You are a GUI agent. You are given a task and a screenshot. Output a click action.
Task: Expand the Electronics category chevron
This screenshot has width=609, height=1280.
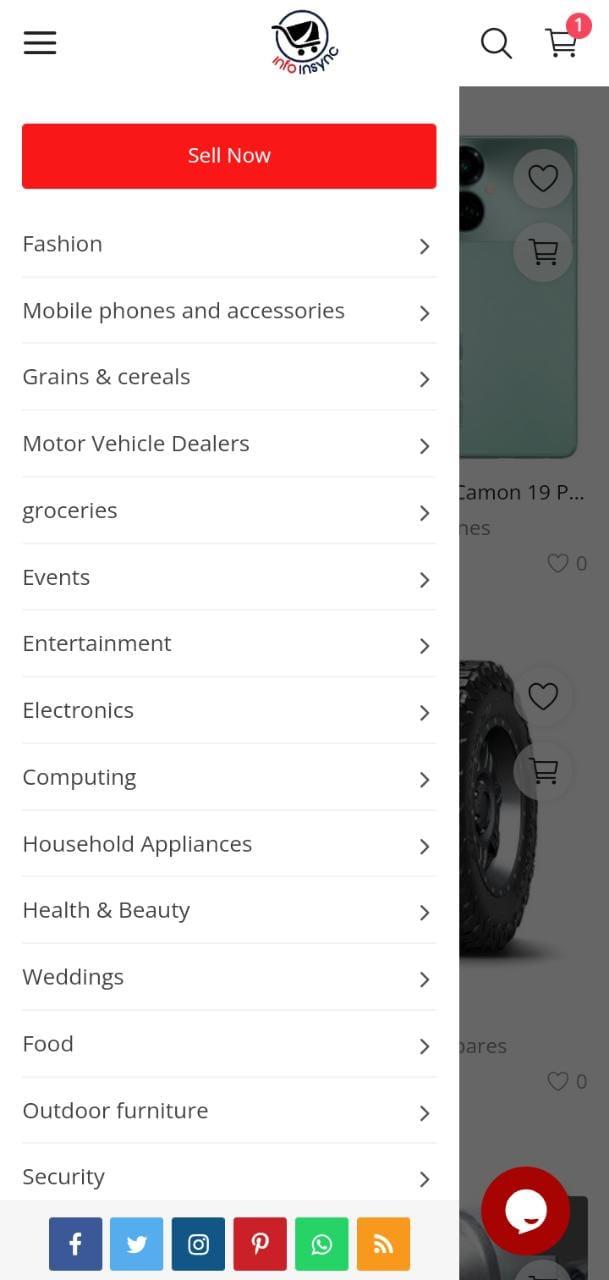424,712
